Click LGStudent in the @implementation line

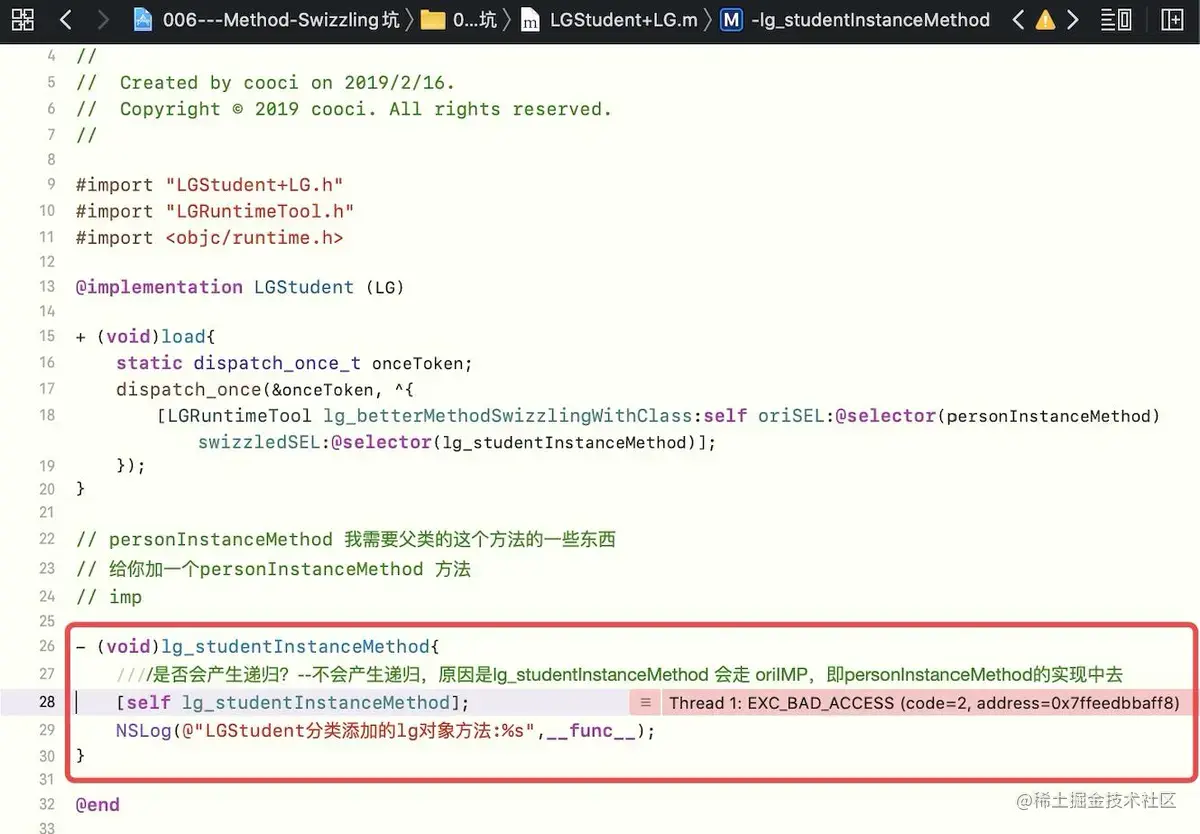click(304, 287)
